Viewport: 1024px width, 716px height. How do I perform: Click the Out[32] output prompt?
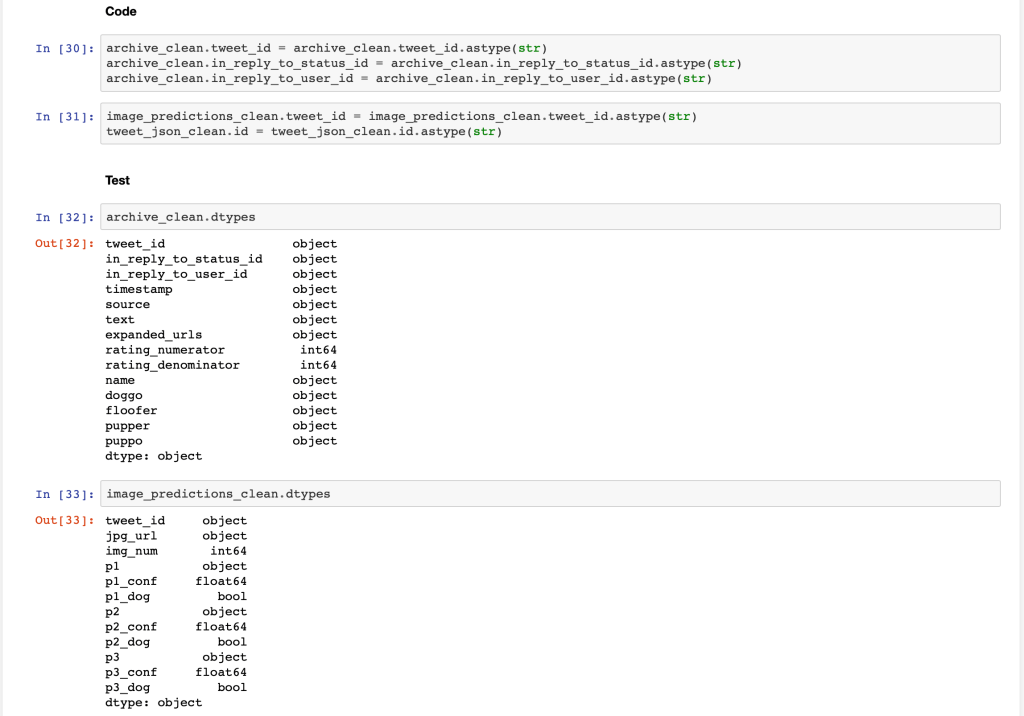65,244
